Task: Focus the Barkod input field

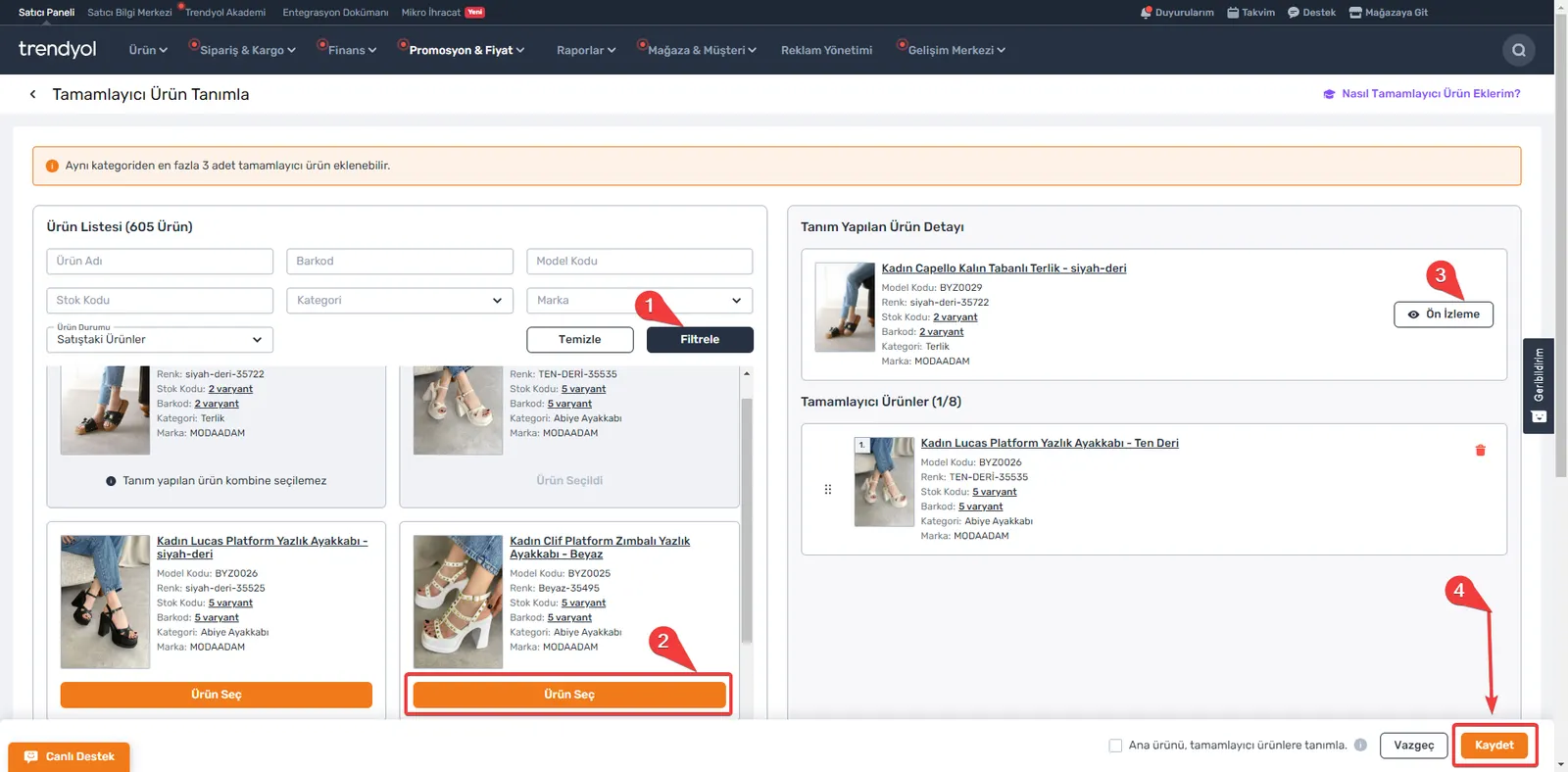Action: 400,262
